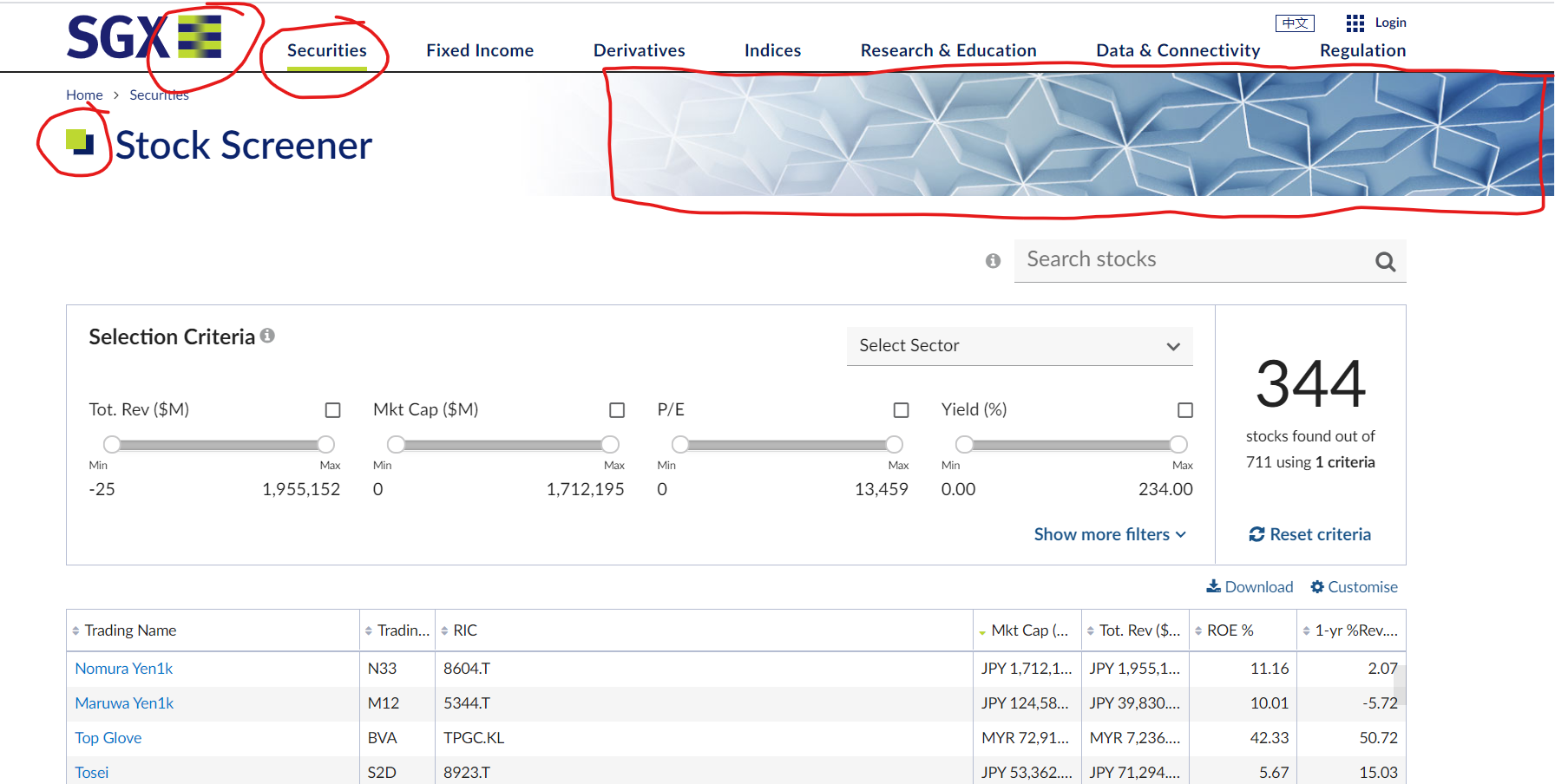Select the 15.03 revenue change value
The width and height of the screenshot is (1555, 784).
click(1378, 773)
